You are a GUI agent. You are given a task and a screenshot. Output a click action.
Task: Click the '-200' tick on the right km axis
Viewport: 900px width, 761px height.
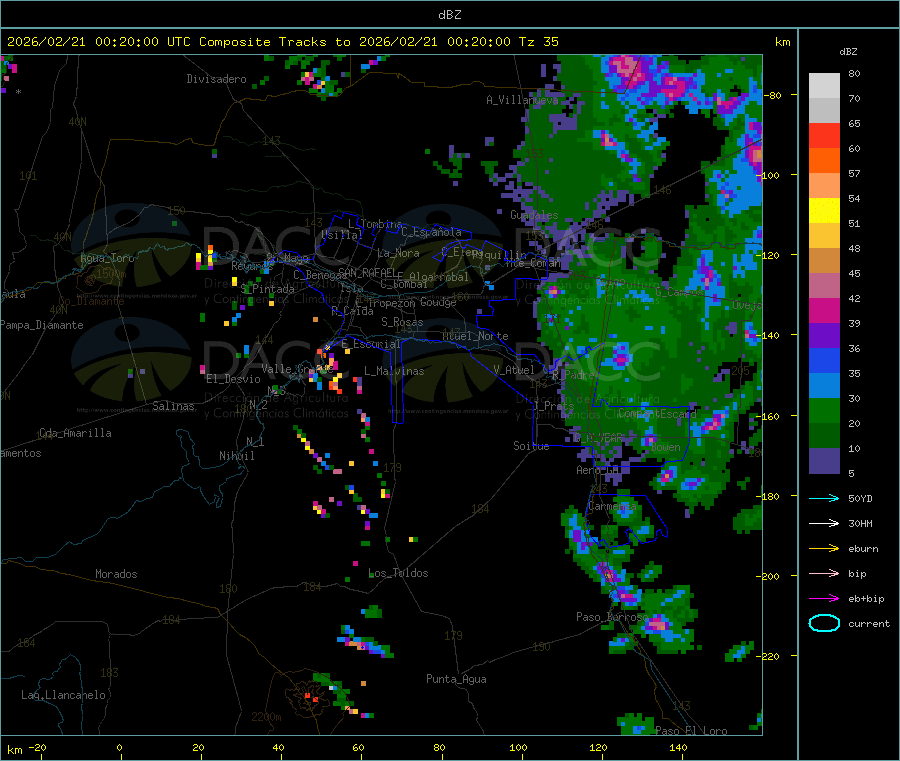(767, 576)
